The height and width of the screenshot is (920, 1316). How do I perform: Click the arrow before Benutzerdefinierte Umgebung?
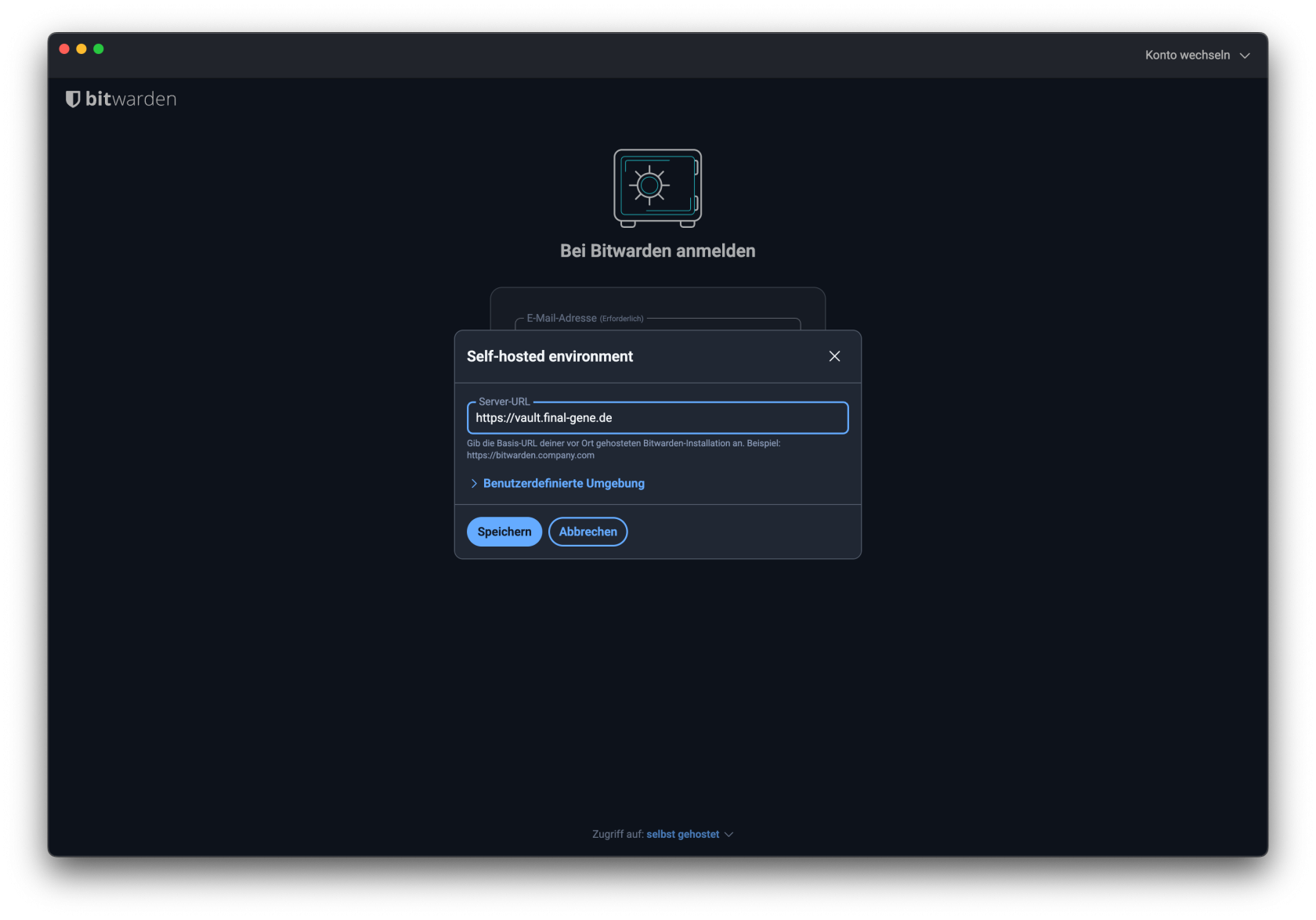pos(473,483)
